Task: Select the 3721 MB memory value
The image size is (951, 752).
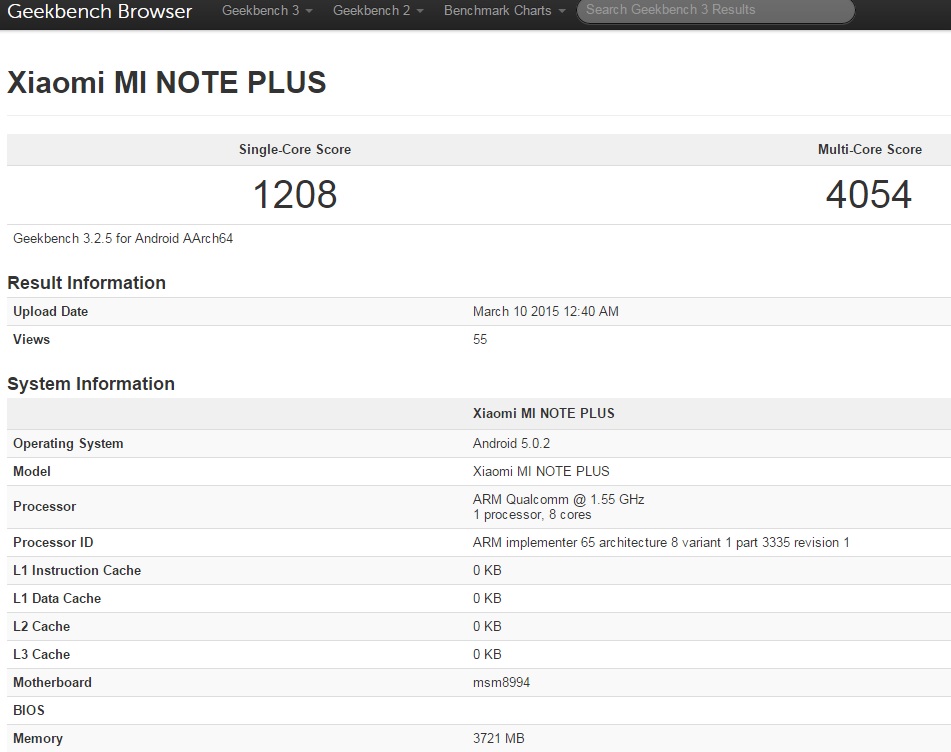Action: [x=499, y=738]
